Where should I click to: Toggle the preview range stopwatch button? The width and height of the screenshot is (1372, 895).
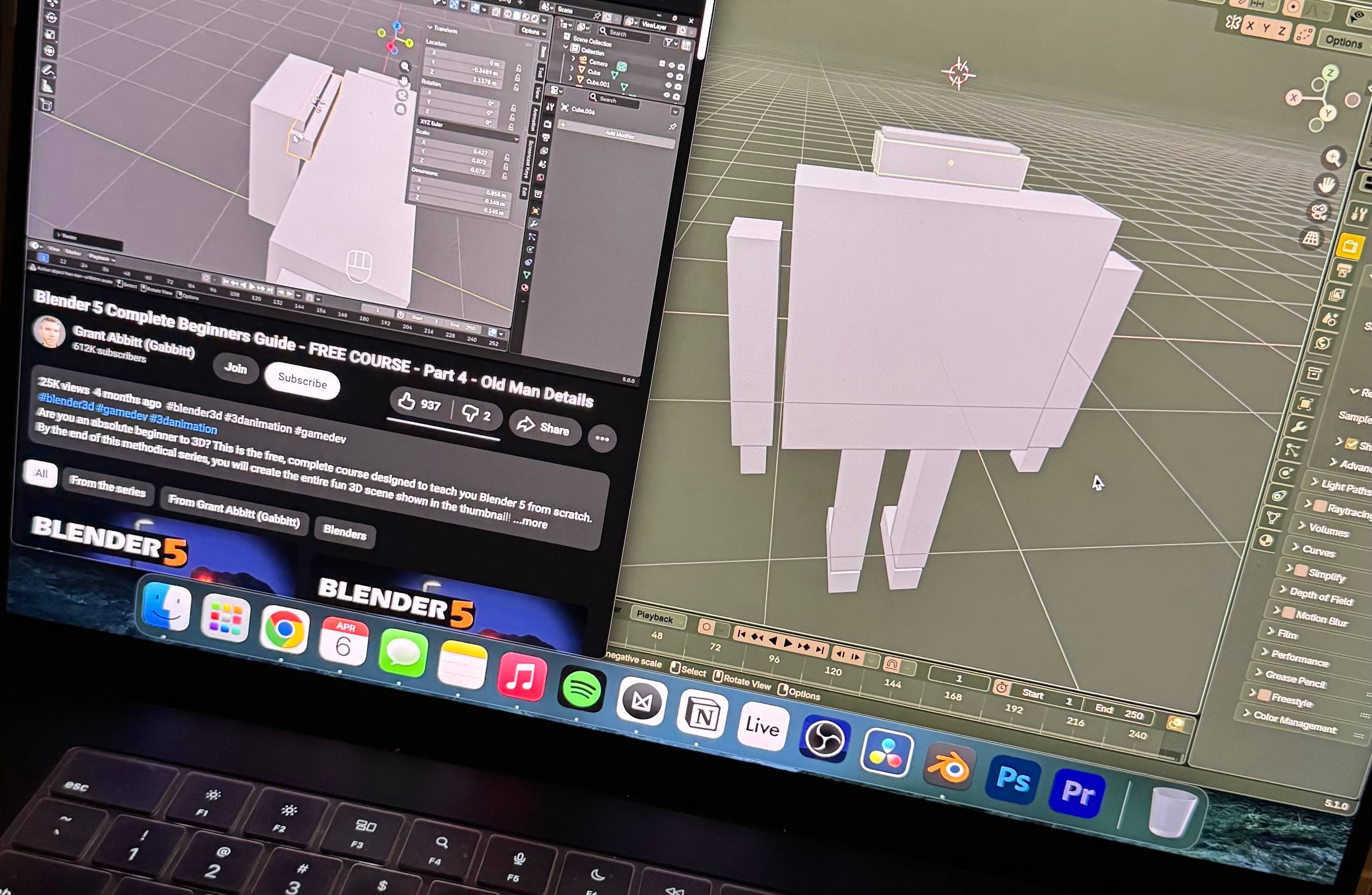(x=1001, y=687)
